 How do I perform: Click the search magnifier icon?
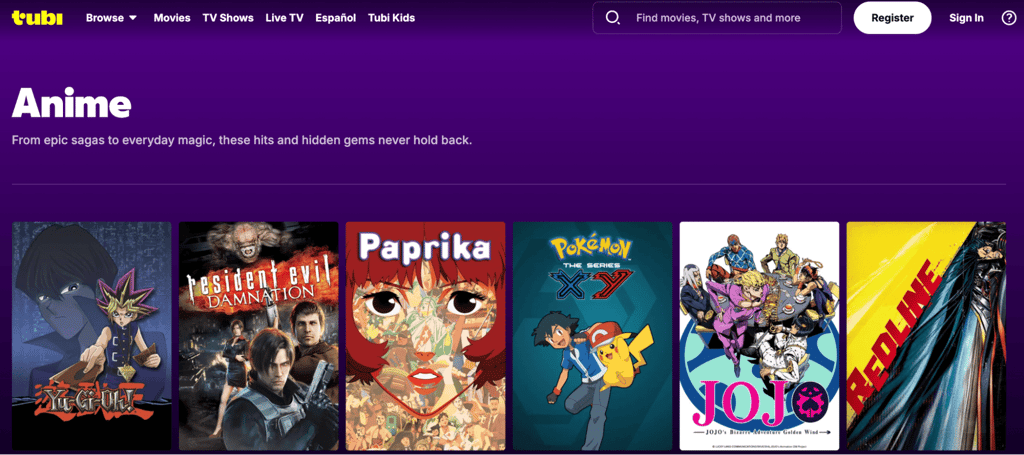click(613, 18)
